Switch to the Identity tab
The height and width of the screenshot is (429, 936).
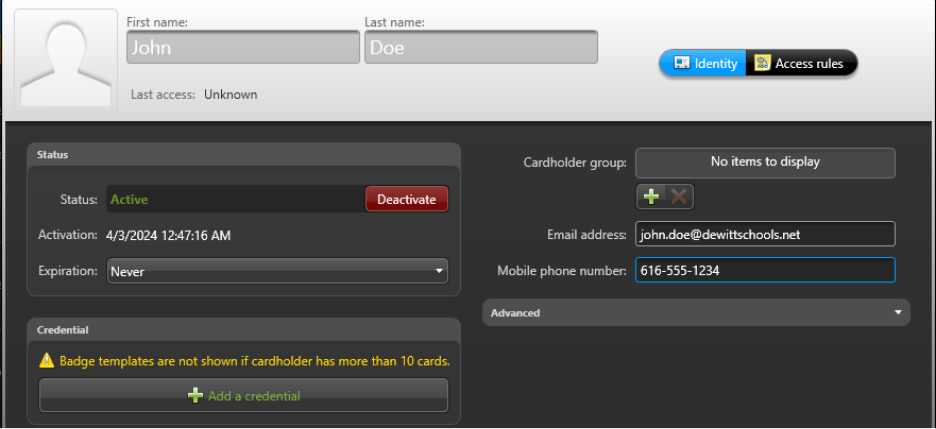point(703,63)
